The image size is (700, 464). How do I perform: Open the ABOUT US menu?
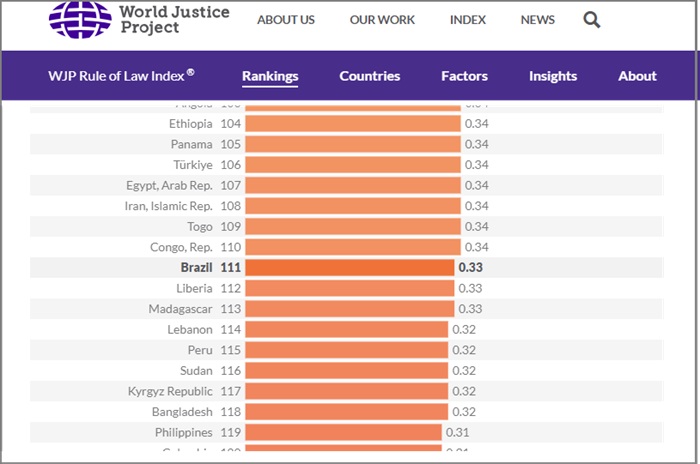pos(286,20)
